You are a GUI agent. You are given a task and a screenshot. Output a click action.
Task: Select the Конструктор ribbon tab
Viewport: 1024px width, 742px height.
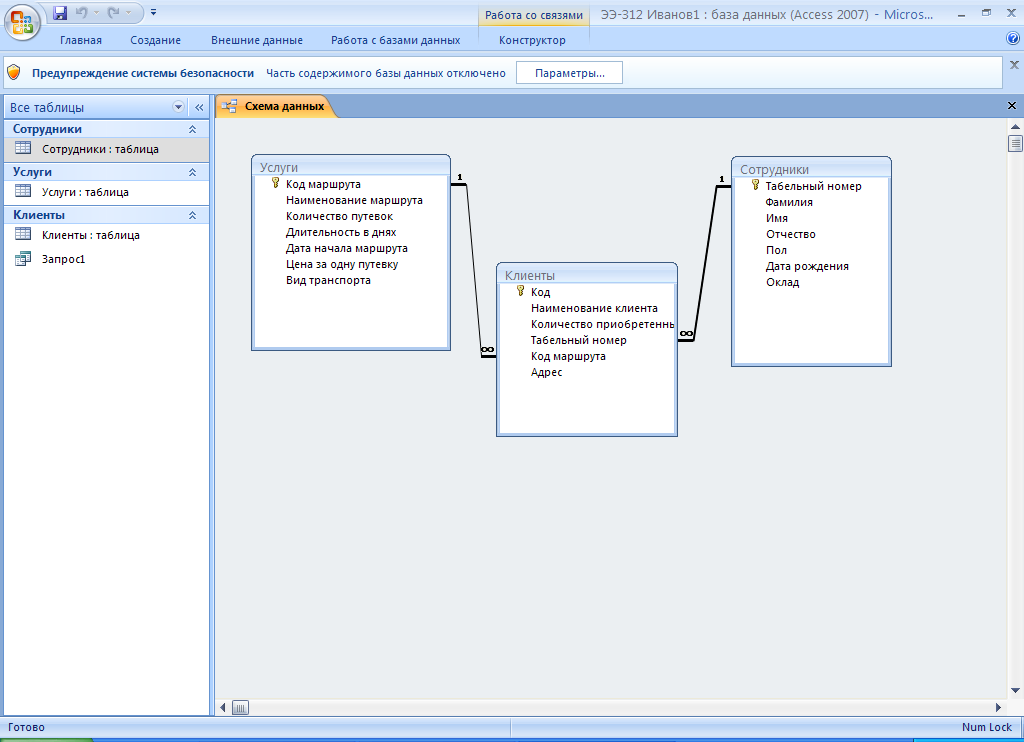532,40
